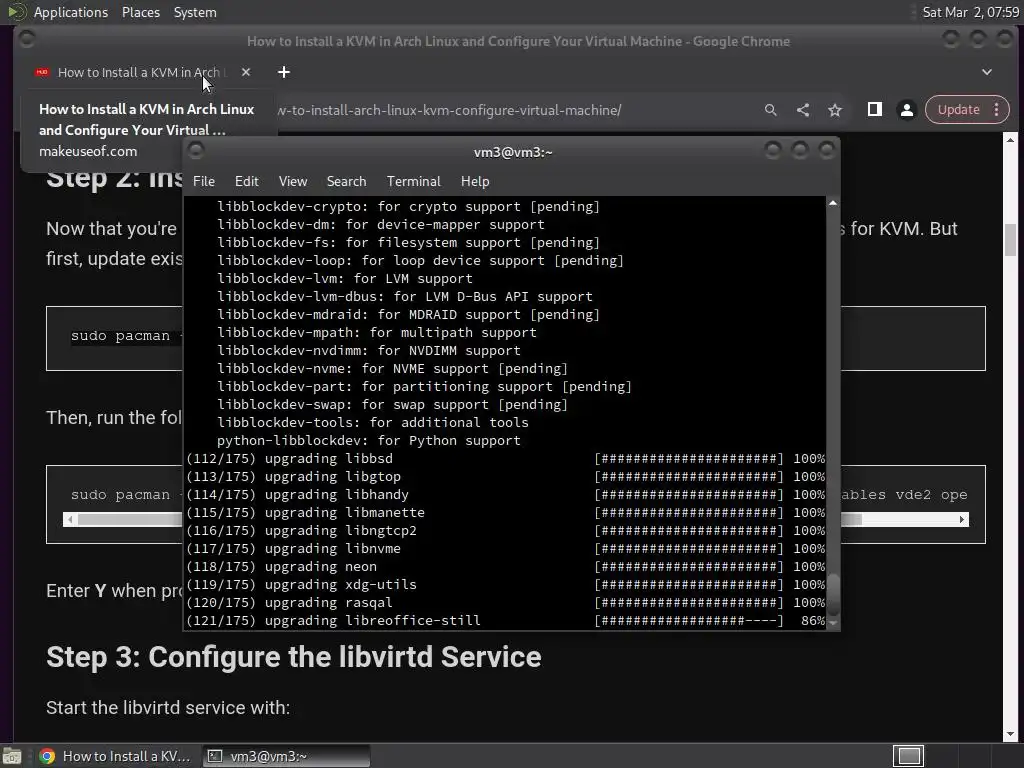Open the Terminal menu in terminal window
This screenshot has height=768, width=1024.
click(413, 182)
